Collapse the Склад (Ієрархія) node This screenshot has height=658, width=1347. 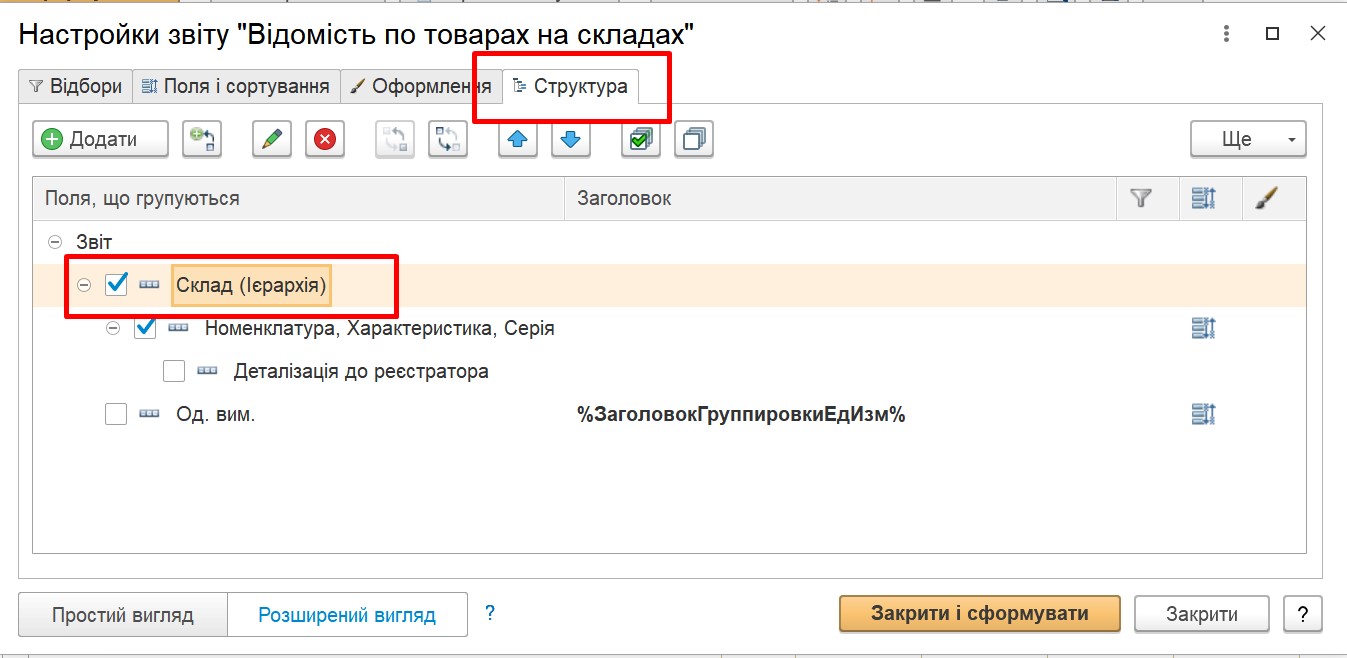(x=84, y=285)
